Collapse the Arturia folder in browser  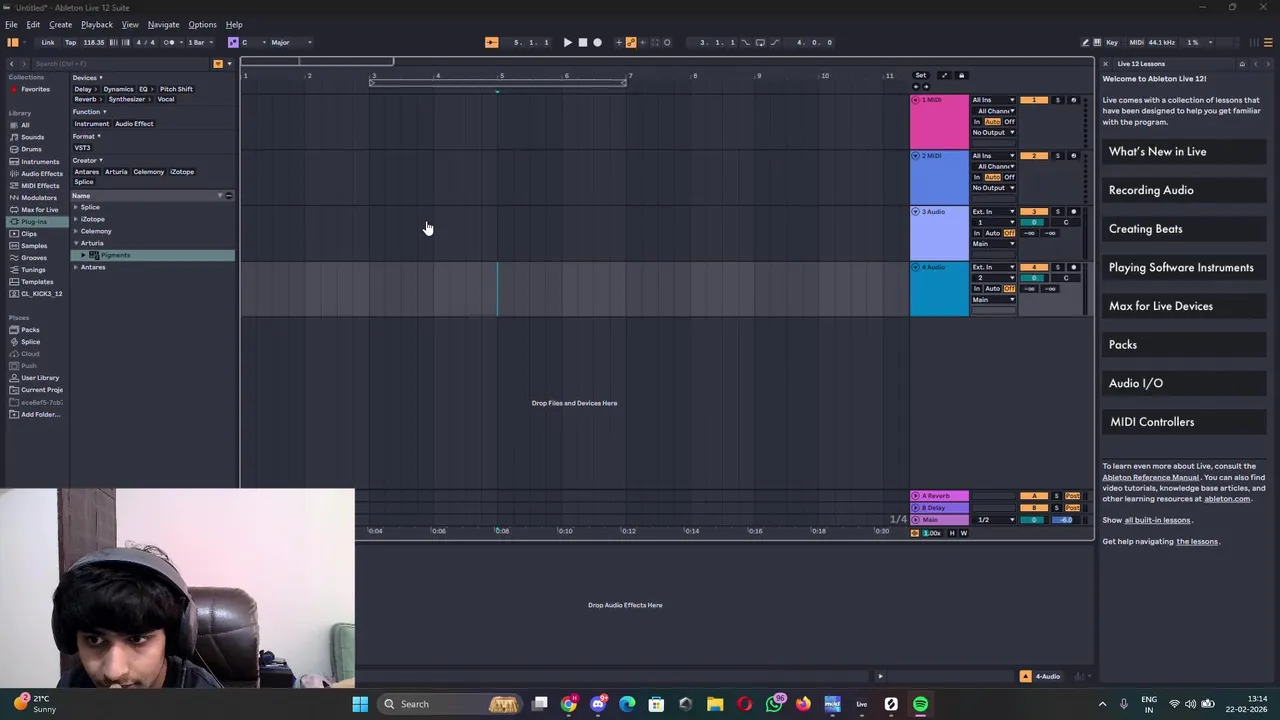76,243
